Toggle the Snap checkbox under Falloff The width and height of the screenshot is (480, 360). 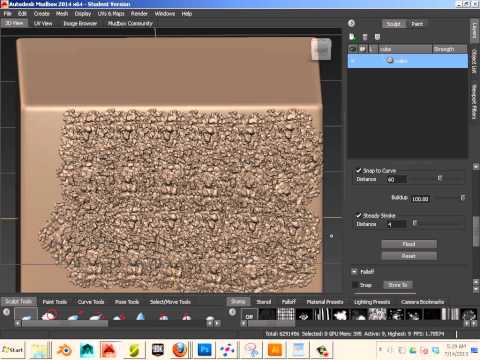point(355,285)
